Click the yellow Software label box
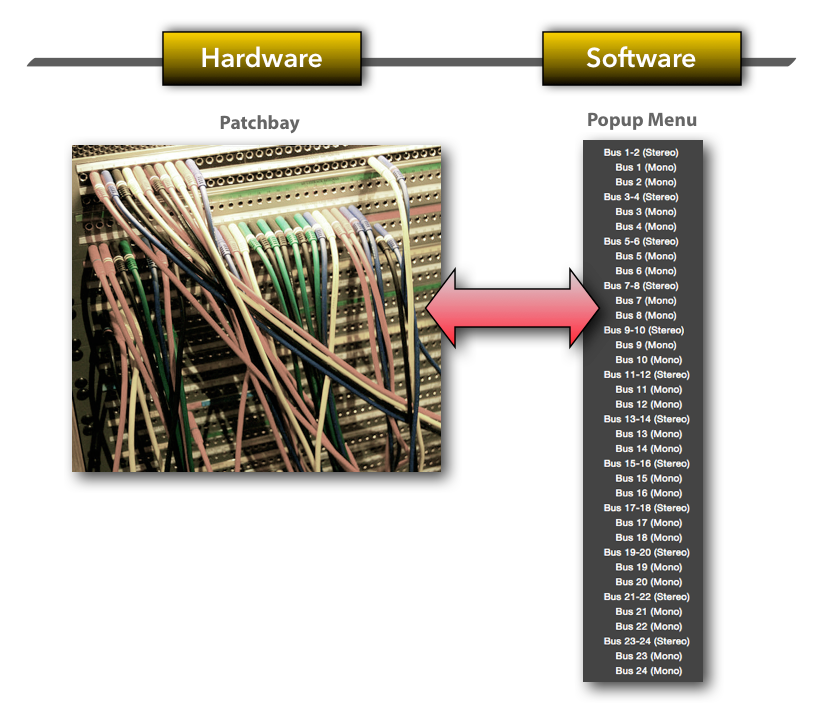The image size is (824, 714). pos(642,58)
